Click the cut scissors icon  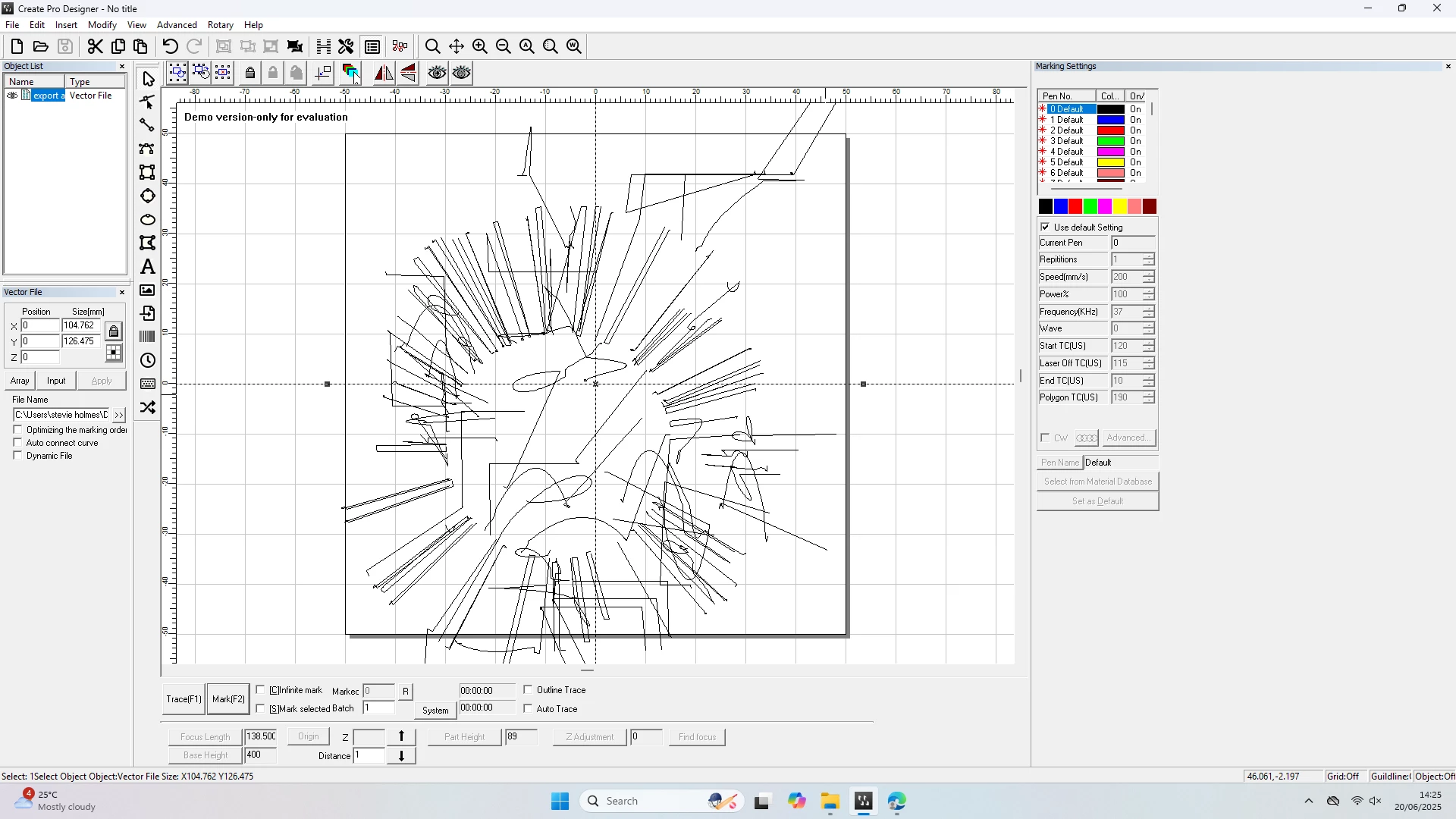pos(95,46)
